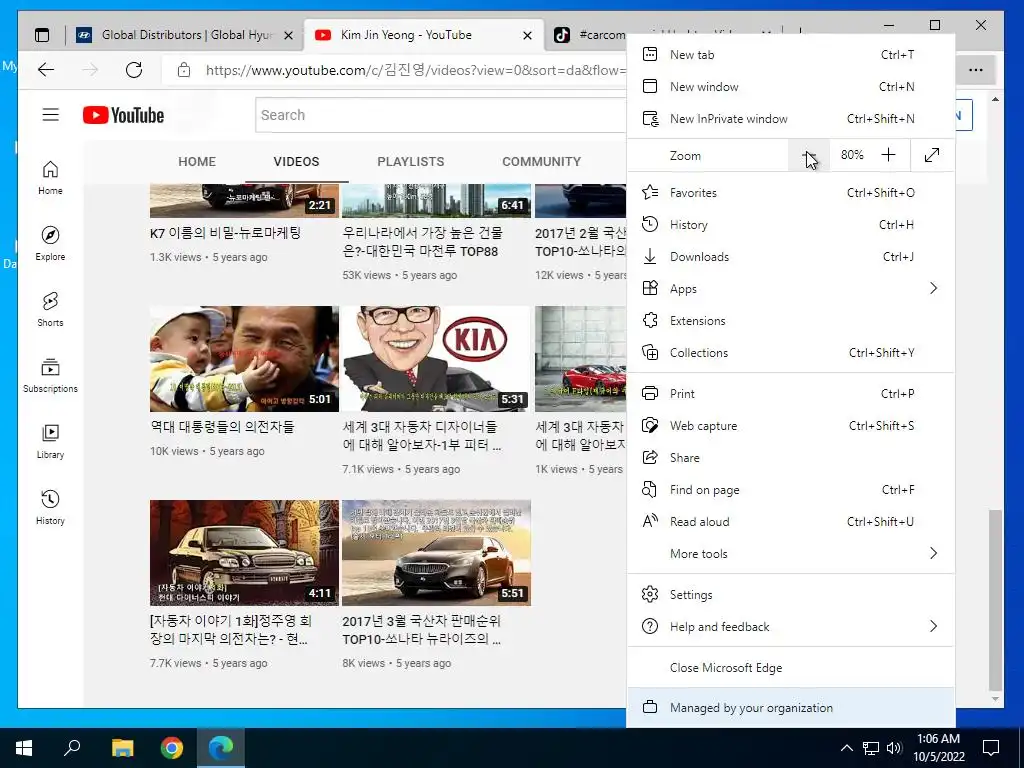
Task: Refresh the YouTube page
Action: tap(134, 70)
